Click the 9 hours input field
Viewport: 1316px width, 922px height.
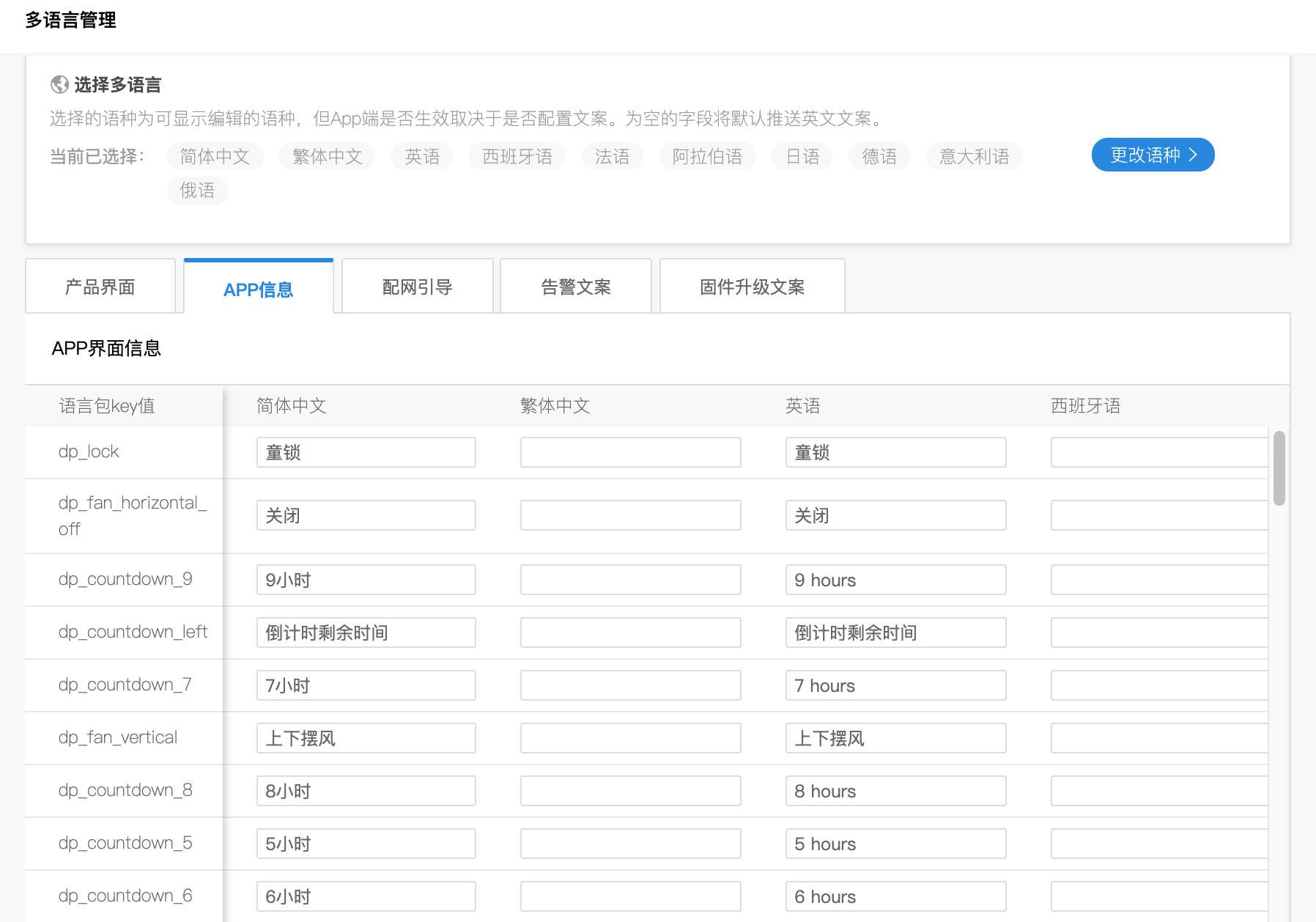pos(896,580)
